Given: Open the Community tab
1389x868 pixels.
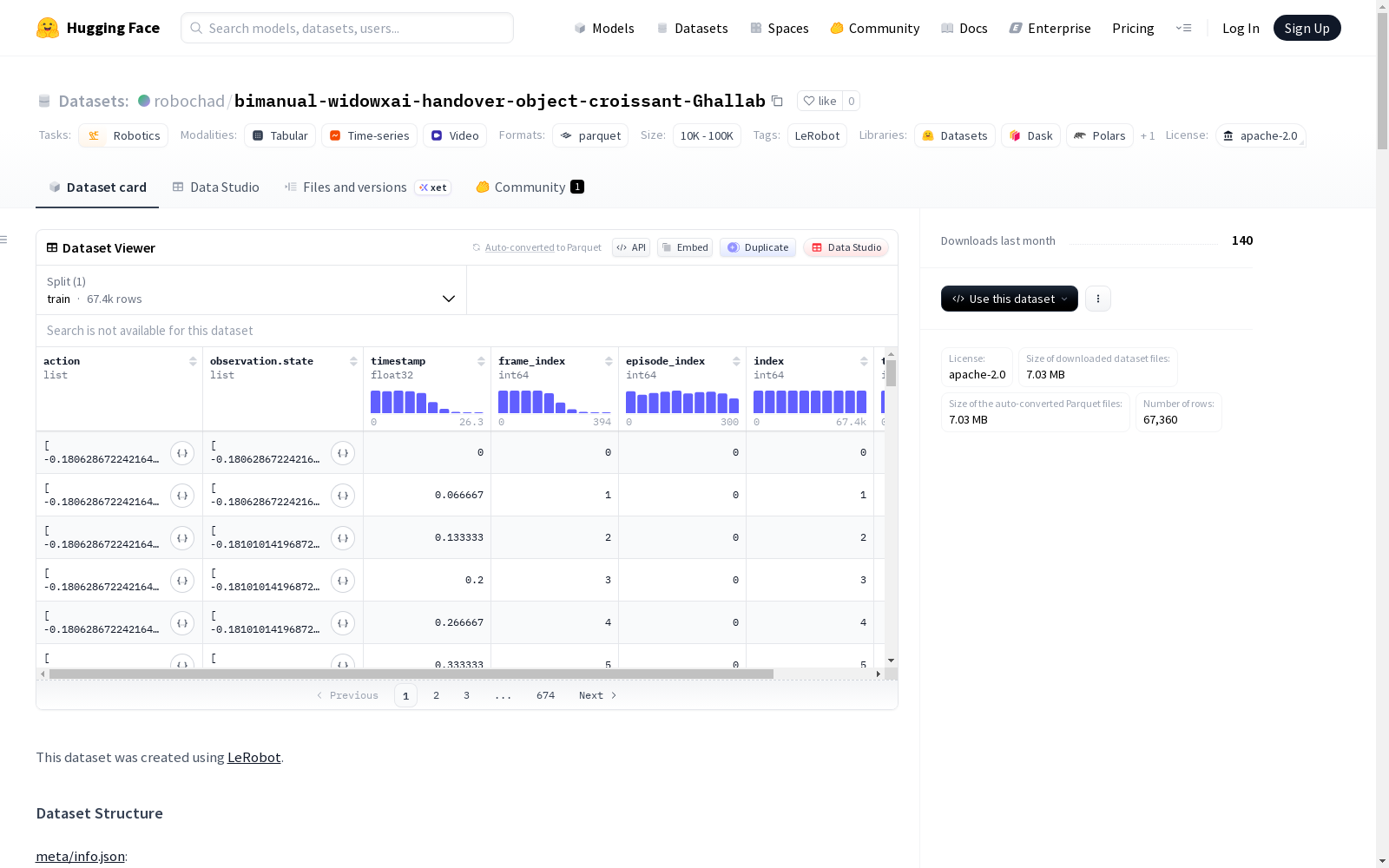Looking at the screenshot, I should point(530,187).
